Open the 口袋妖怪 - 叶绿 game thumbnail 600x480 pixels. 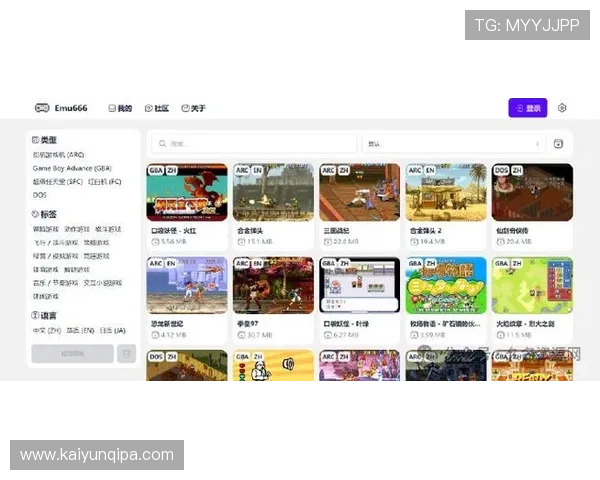360,285
